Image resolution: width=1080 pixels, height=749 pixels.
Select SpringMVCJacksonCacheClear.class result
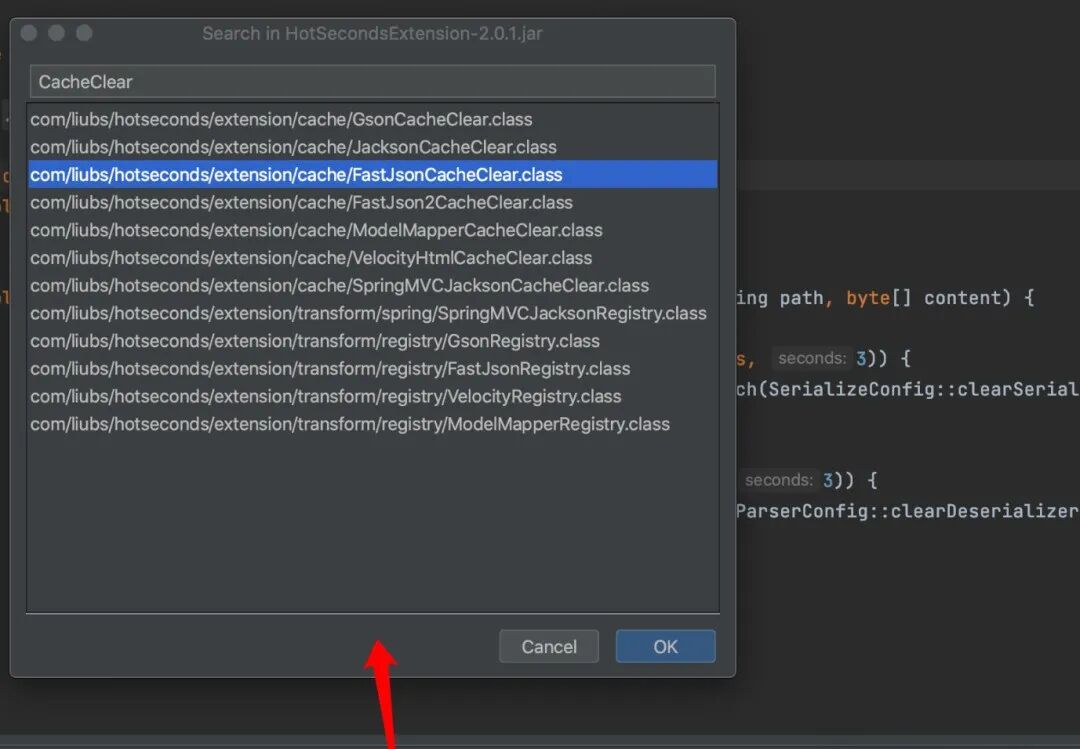373,285
